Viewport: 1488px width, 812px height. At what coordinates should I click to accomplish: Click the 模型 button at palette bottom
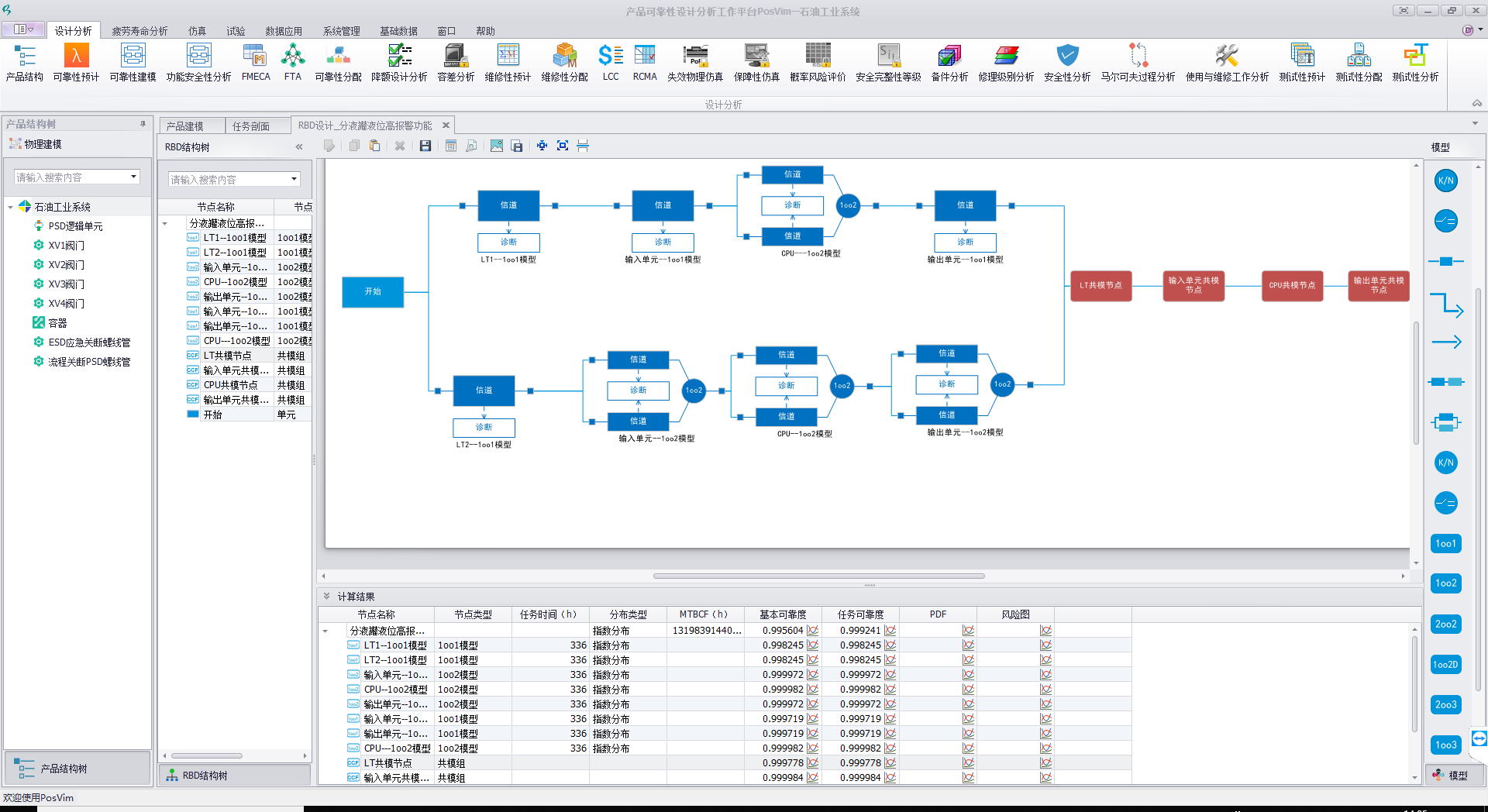(1453, 775)
